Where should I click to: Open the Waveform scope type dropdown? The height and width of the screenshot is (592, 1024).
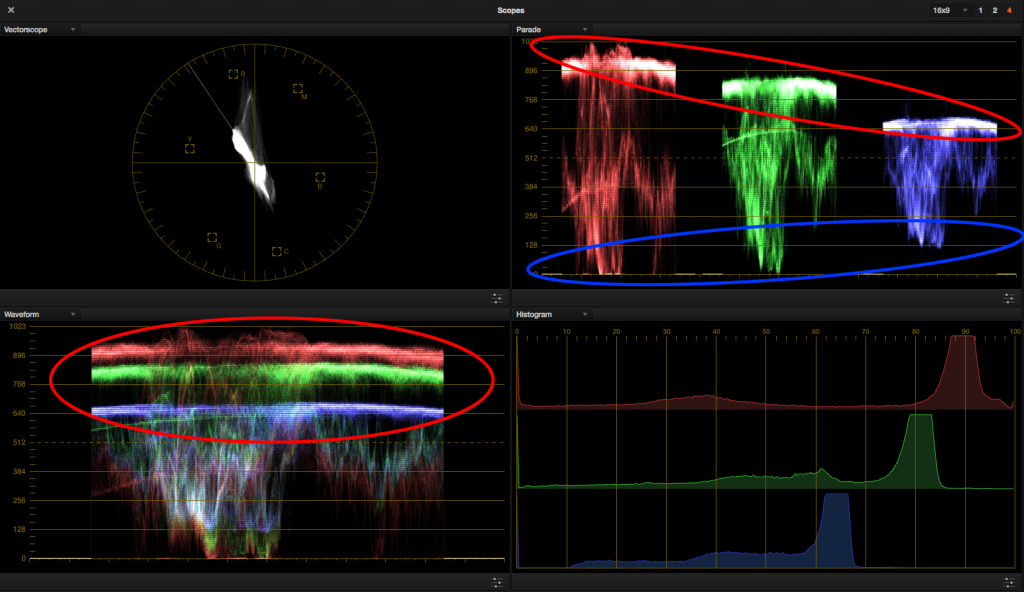tap(73, 314)
